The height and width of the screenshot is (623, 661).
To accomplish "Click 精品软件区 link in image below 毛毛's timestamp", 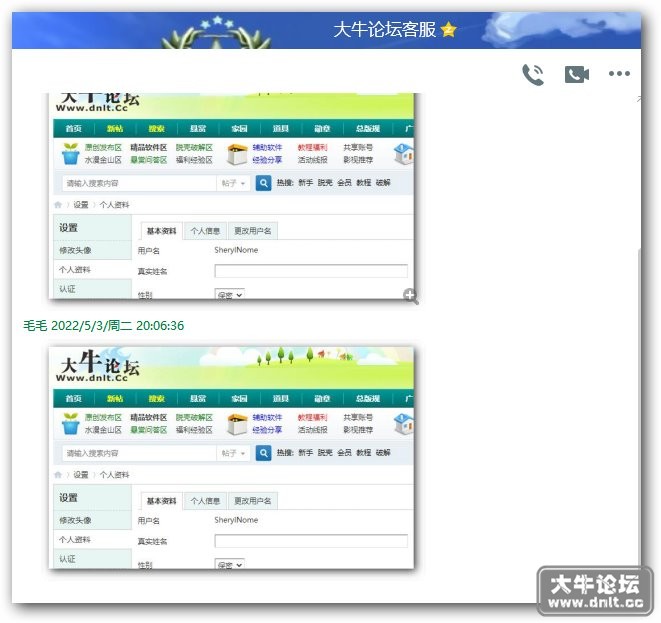I will pyautogui.click(x=148, y=417).
